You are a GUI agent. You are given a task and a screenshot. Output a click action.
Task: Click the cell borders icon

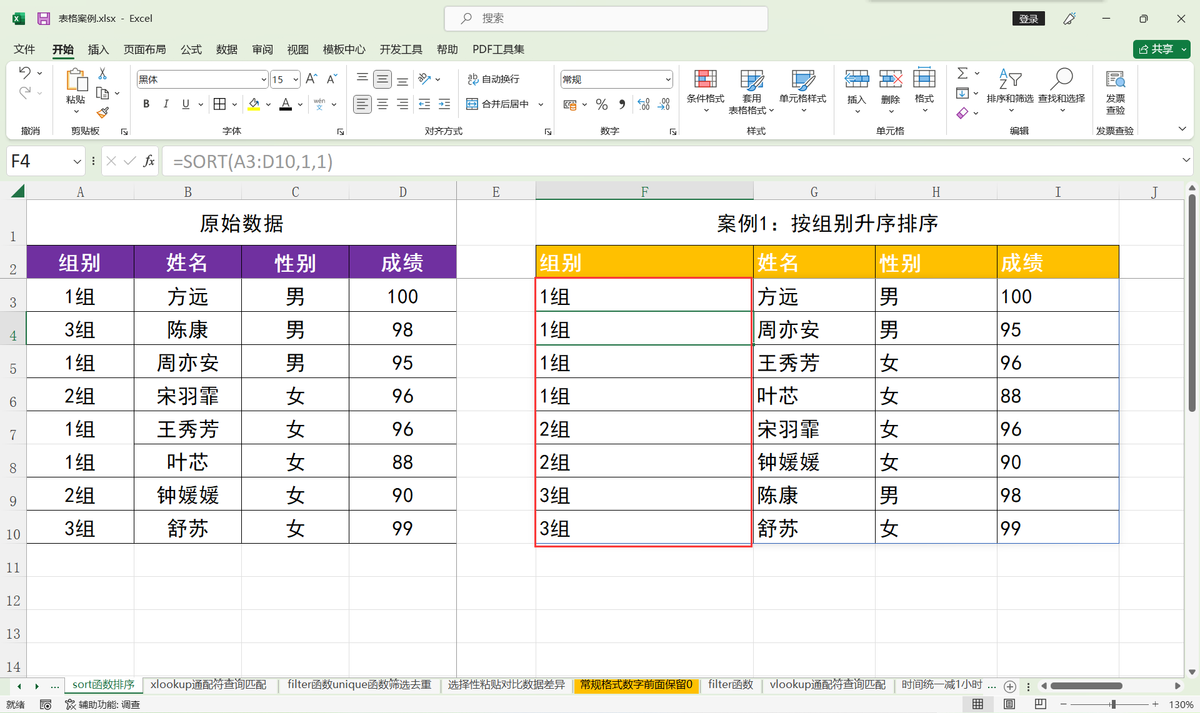[x=220, y=104]
